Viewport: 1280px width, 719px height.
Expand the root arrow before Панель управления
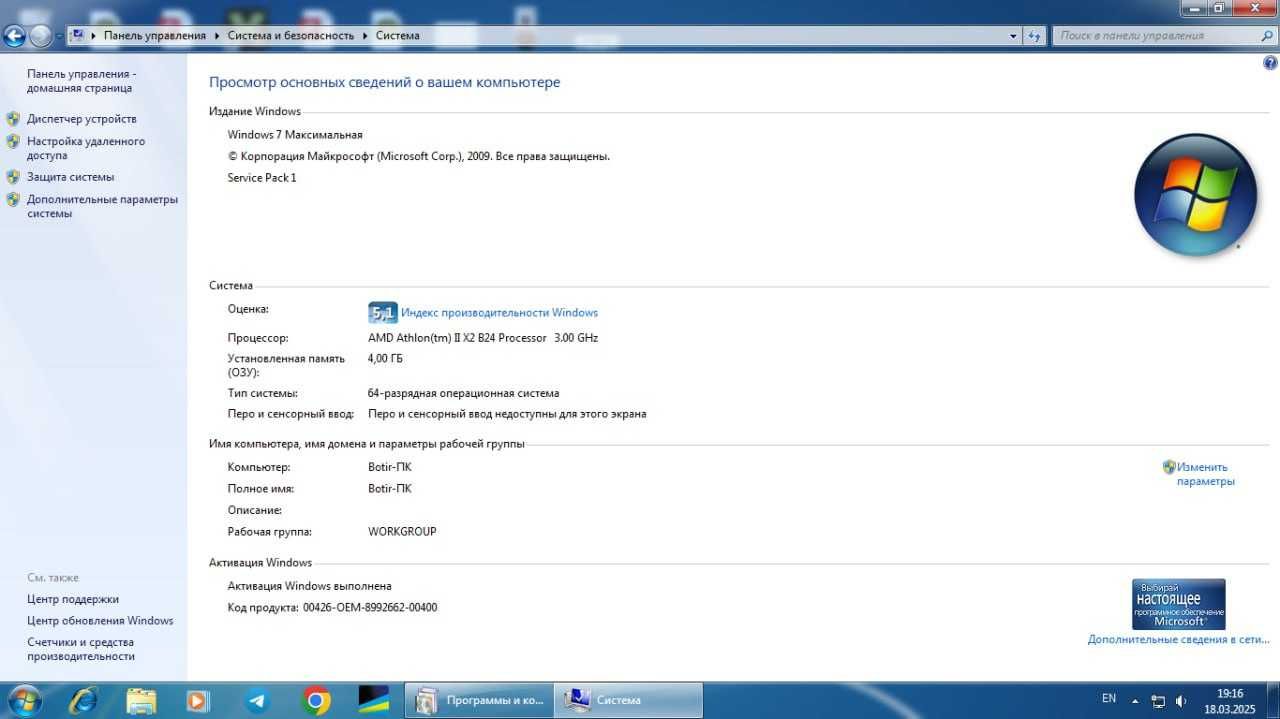(x=94, y=35)
